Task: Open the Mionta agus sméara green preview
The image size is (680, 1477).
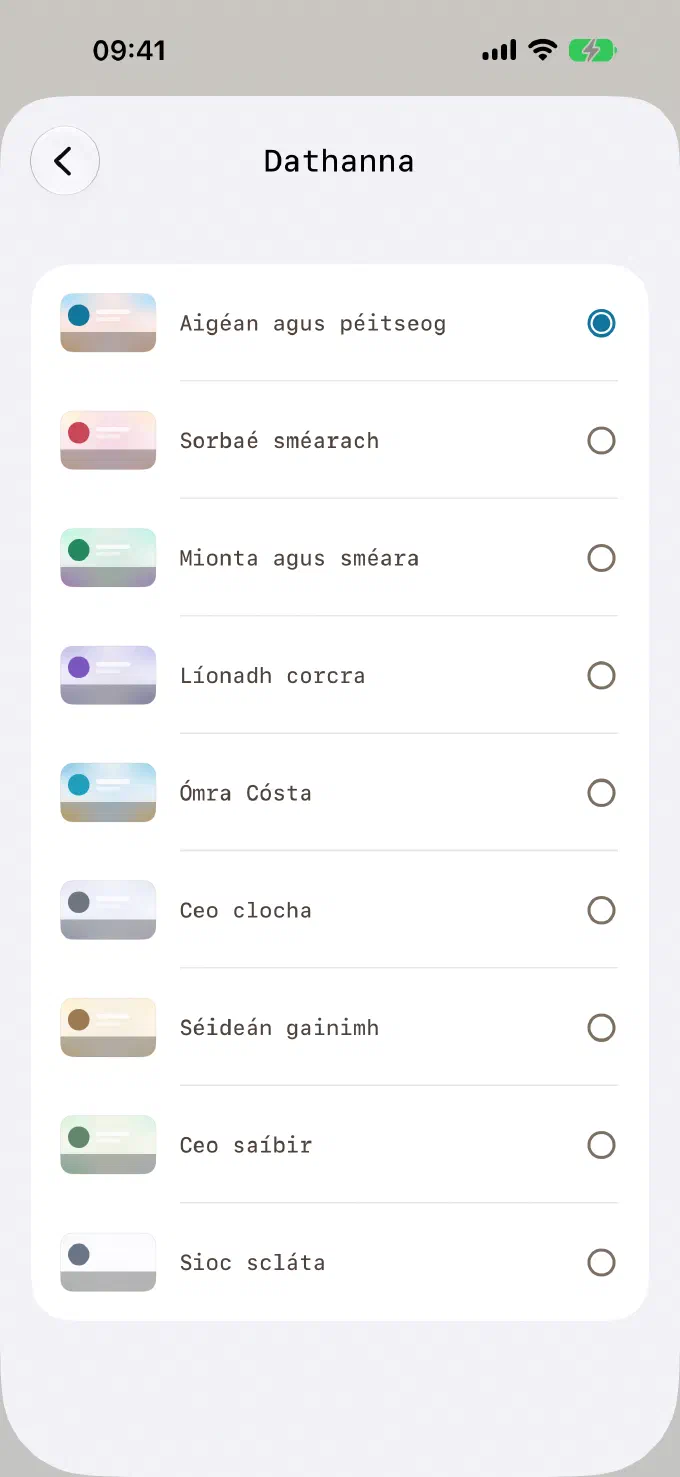Action: pyautogui.click(x=108, y=558)
